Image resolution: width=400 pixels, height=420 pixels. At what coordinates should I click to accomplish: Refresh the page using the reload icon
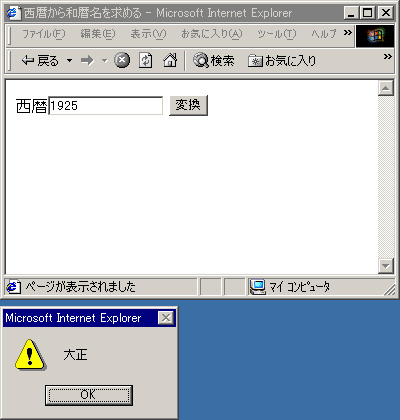[146, 61]
